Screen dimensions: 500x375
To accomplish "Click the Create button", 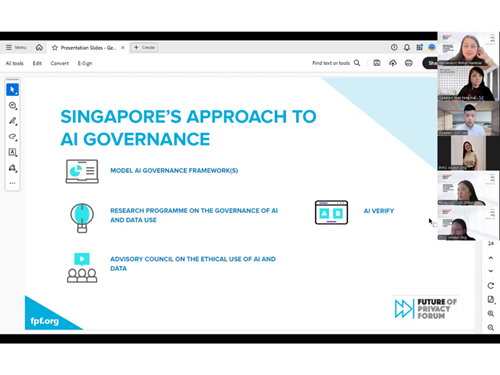I will pyautogui.click(x=144, y=48).
